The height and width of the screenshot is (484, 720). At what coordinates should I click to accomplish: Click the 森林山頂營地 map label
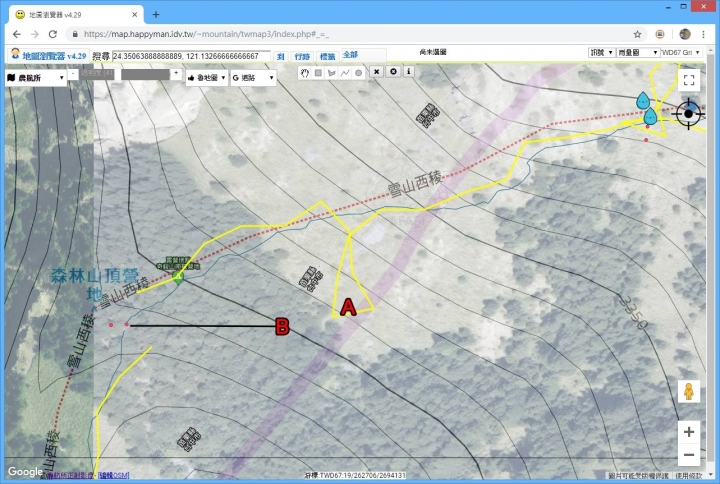coord(94,284)
